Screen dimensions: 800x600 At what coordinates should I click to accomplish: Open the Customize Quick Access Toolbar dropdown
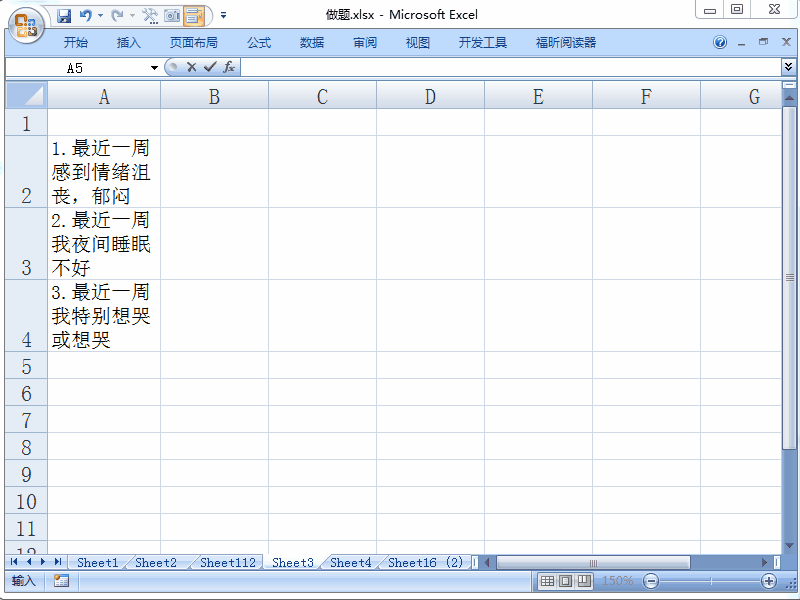(223, 16)
